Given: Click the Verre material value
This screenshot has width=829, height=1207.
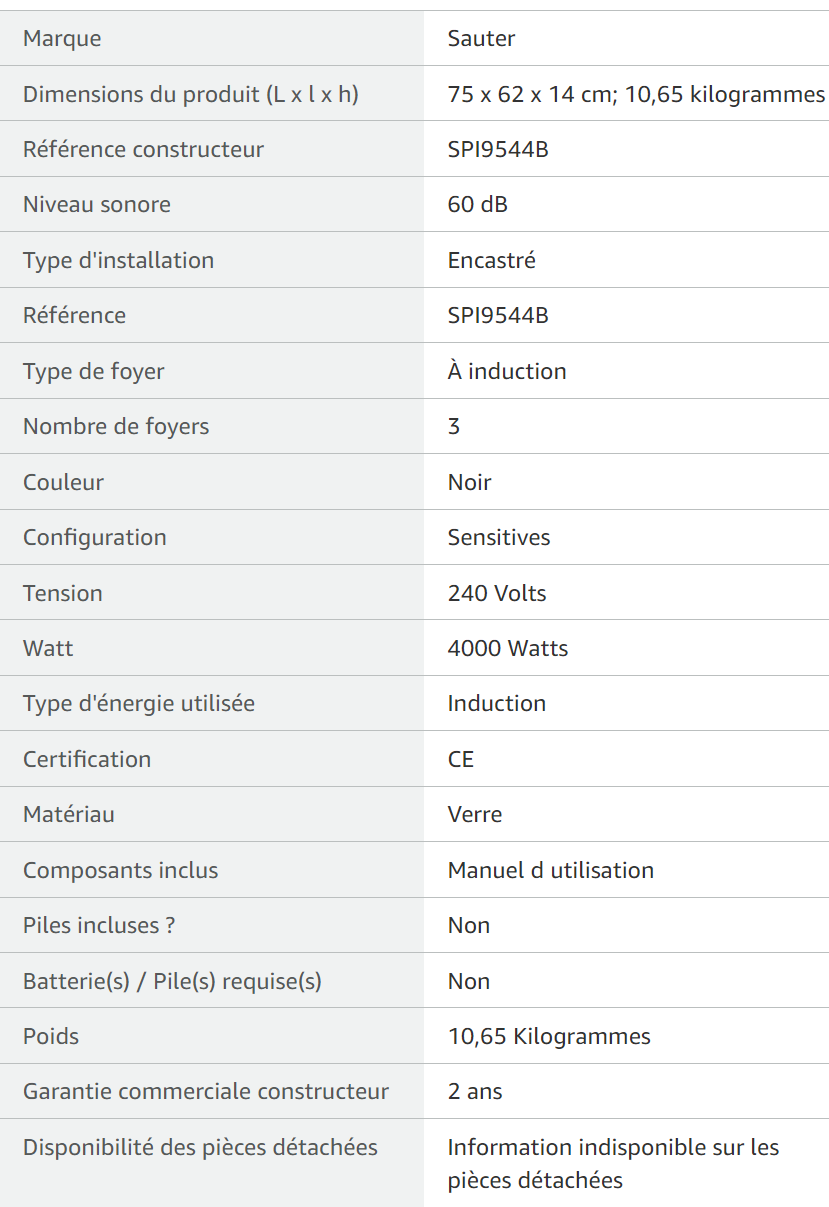Looking at the screenshot, I should click(475, 814).
